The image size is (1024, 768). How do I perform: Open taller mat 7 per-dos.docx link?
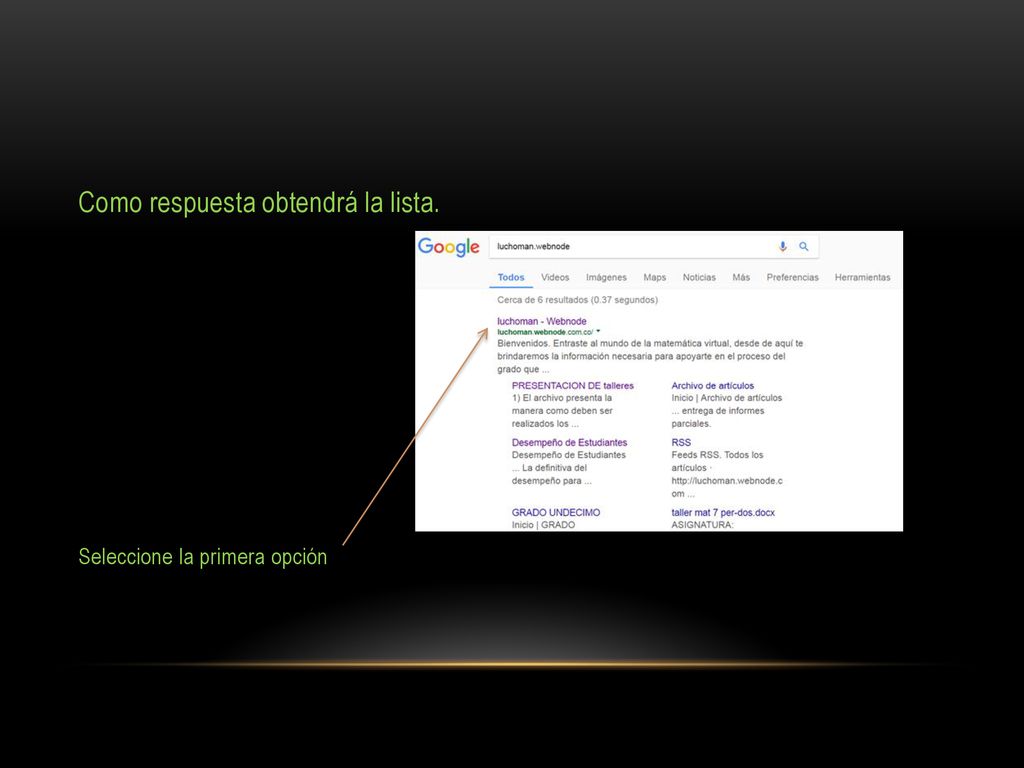(x=723, y=512)
